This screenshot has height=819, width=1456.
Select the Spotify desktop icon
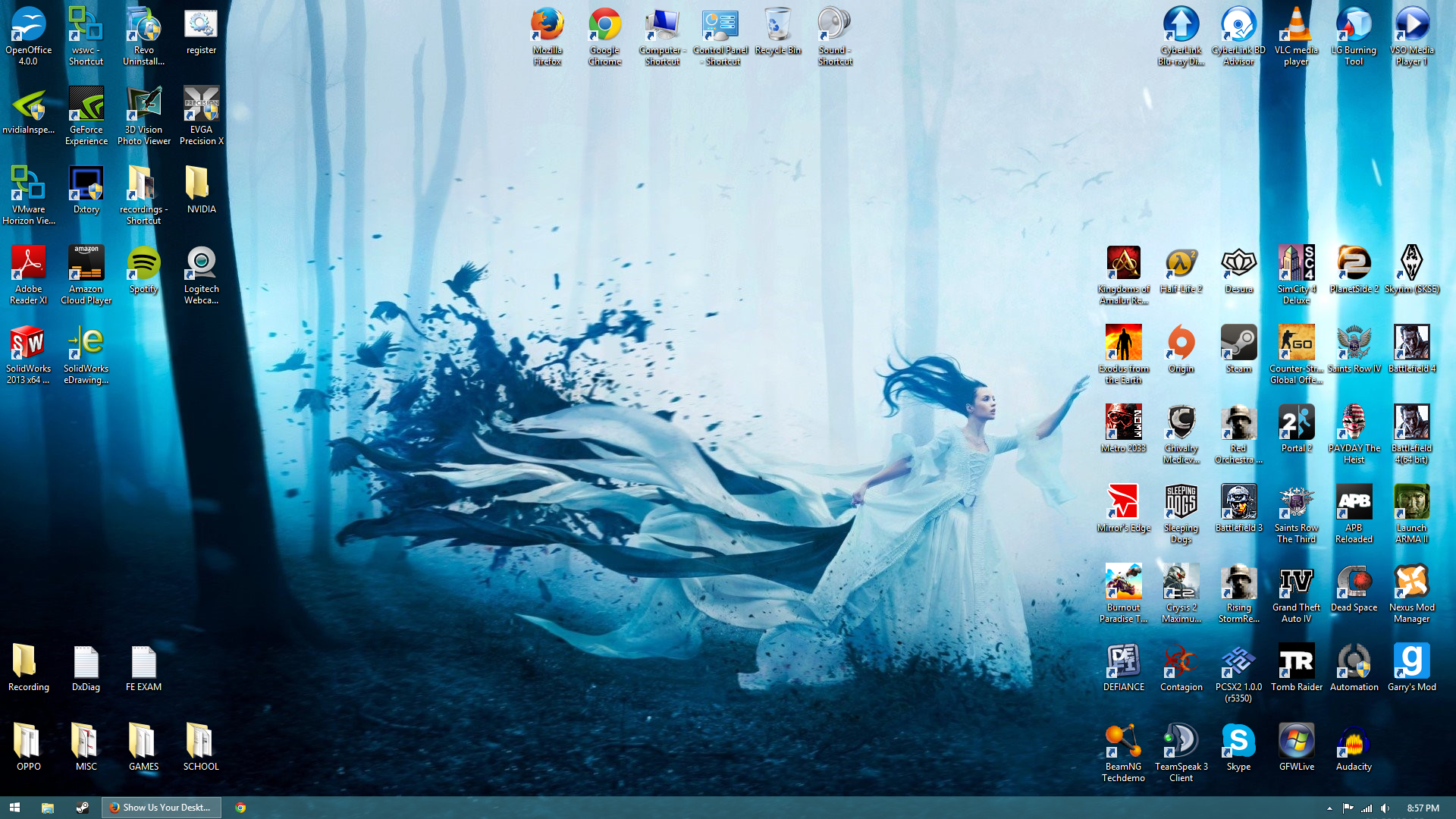point(144,269)
